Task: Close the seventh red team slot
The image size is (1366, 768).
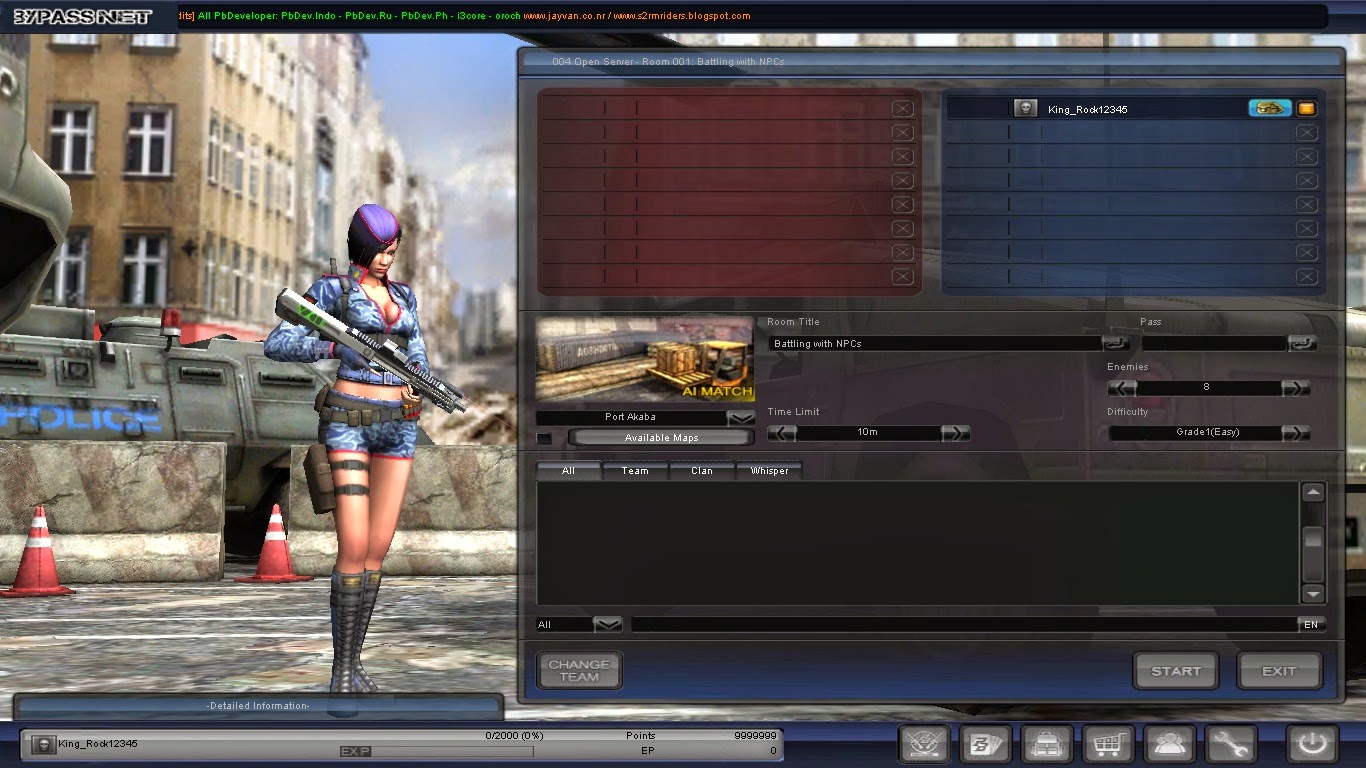Action: [x=902, y=252]
